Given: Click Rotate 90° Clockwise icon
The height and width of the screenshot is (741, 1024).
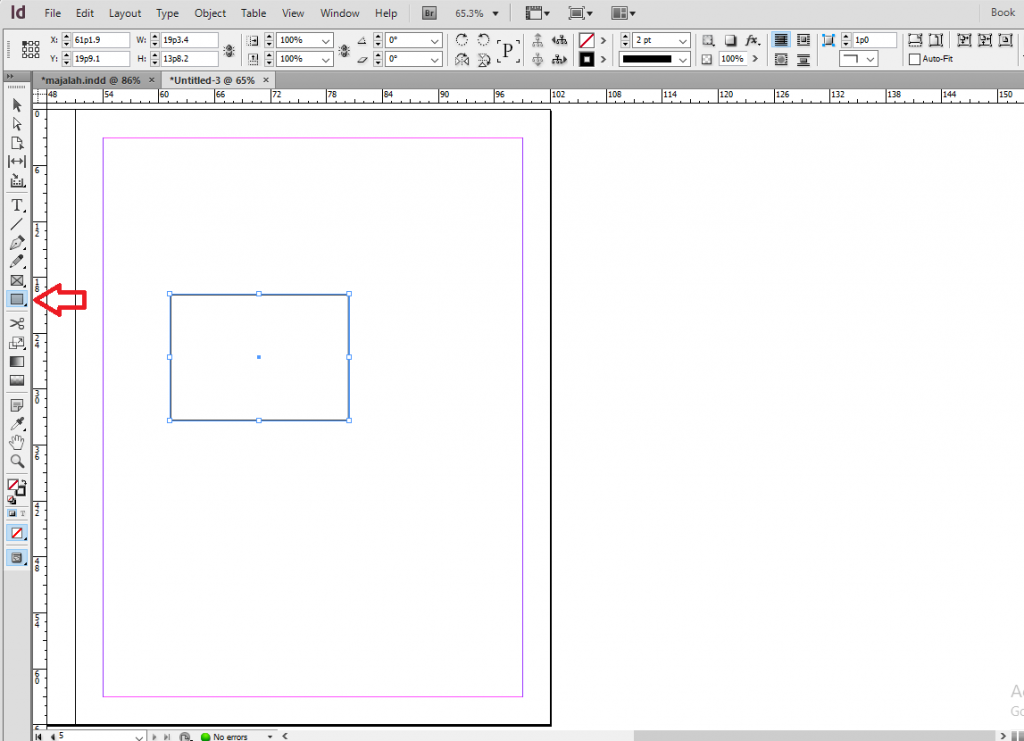Looking at the screenshot, I should click(462, 40).
